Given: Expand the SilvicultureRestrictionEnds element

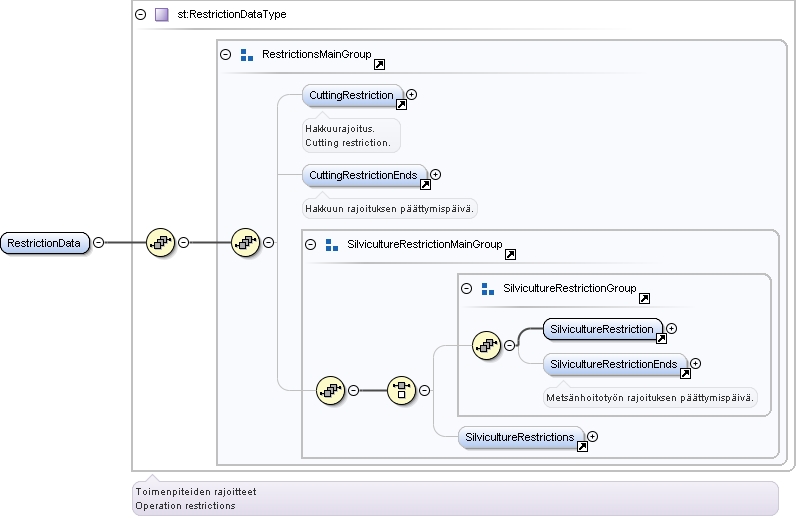Looking at the screenshot, I should point(696,363).
